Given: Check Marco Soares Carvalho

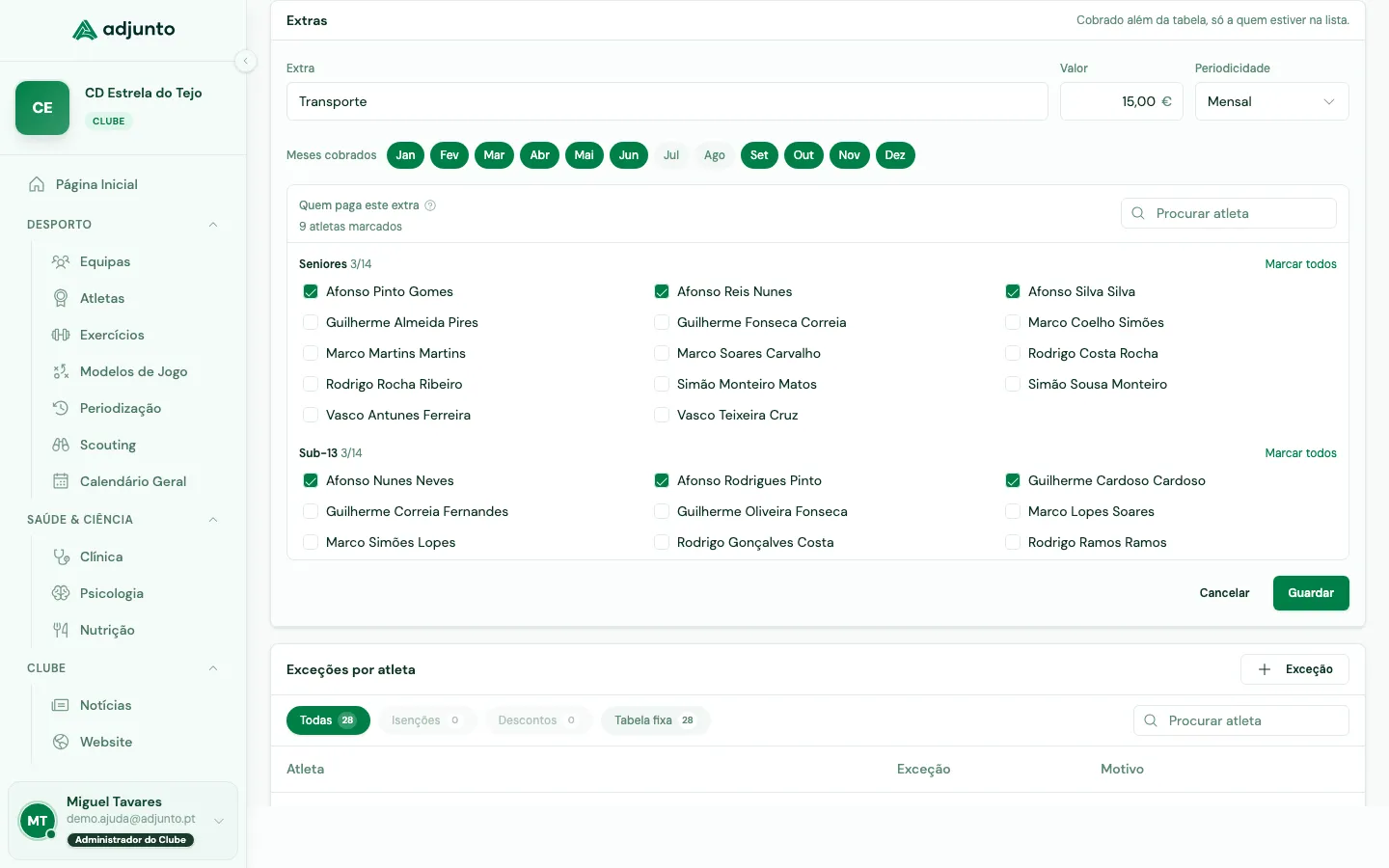Looking at the screenshot, I should click(662, 353).
